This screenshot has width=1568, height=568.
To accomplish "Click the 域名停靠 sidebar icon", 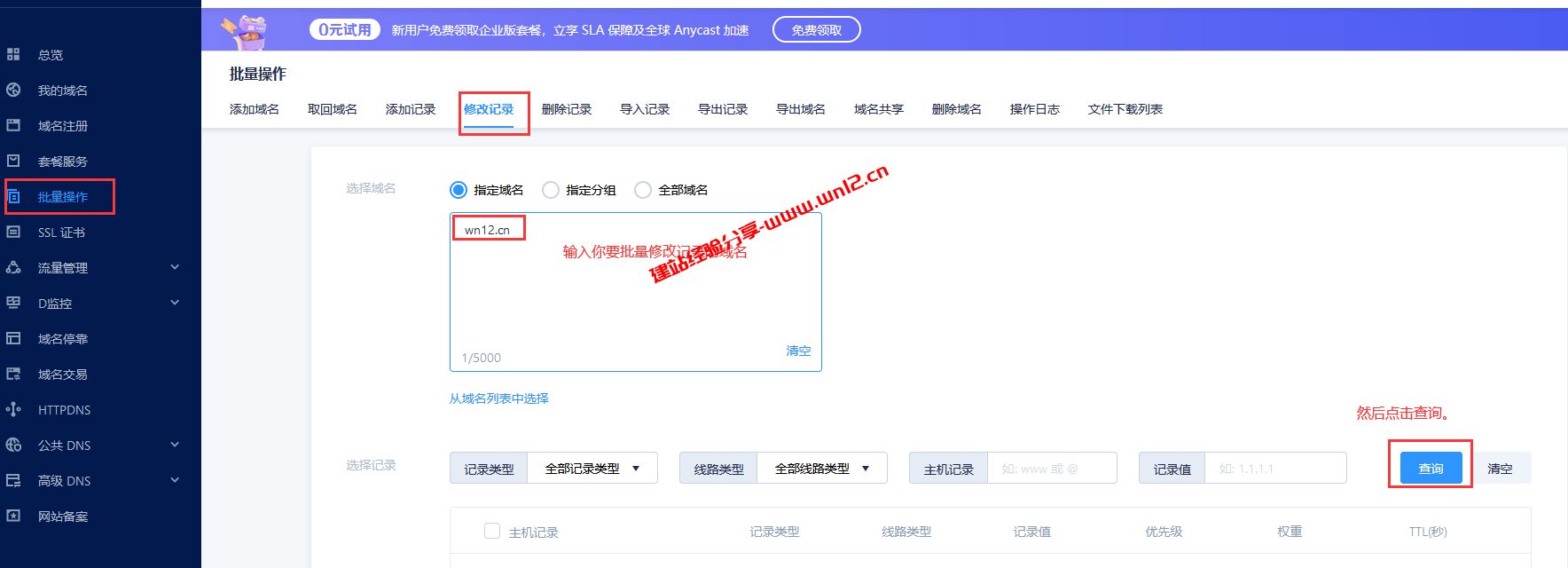I will [13, 338].
